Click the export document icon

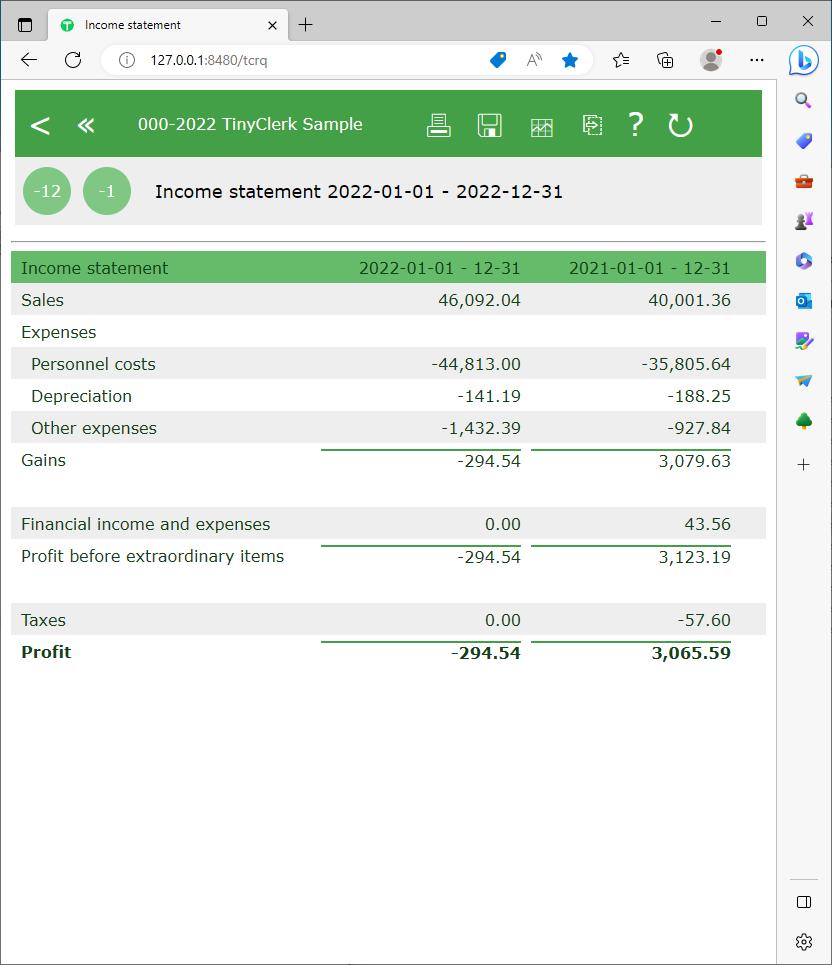592,125
